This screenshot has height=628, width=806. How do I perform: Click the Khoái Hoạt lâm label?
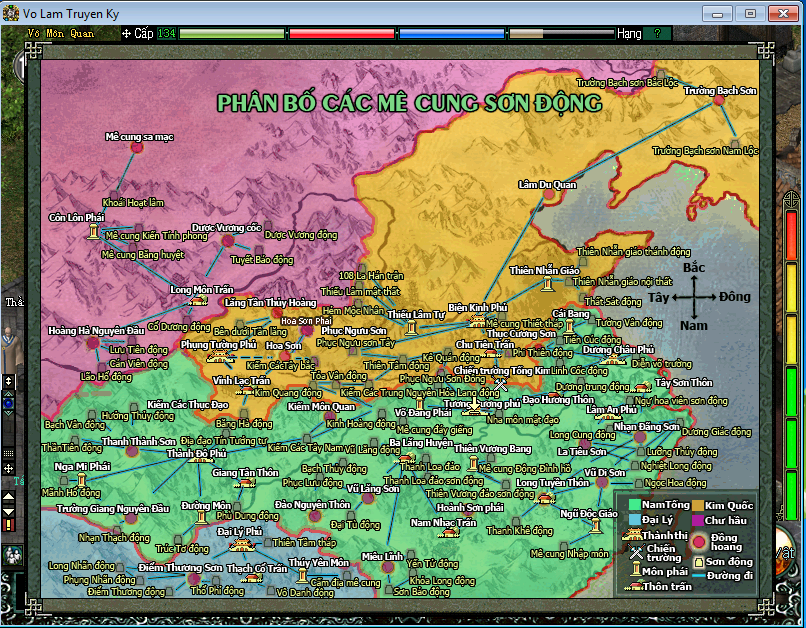click(133, 202)
